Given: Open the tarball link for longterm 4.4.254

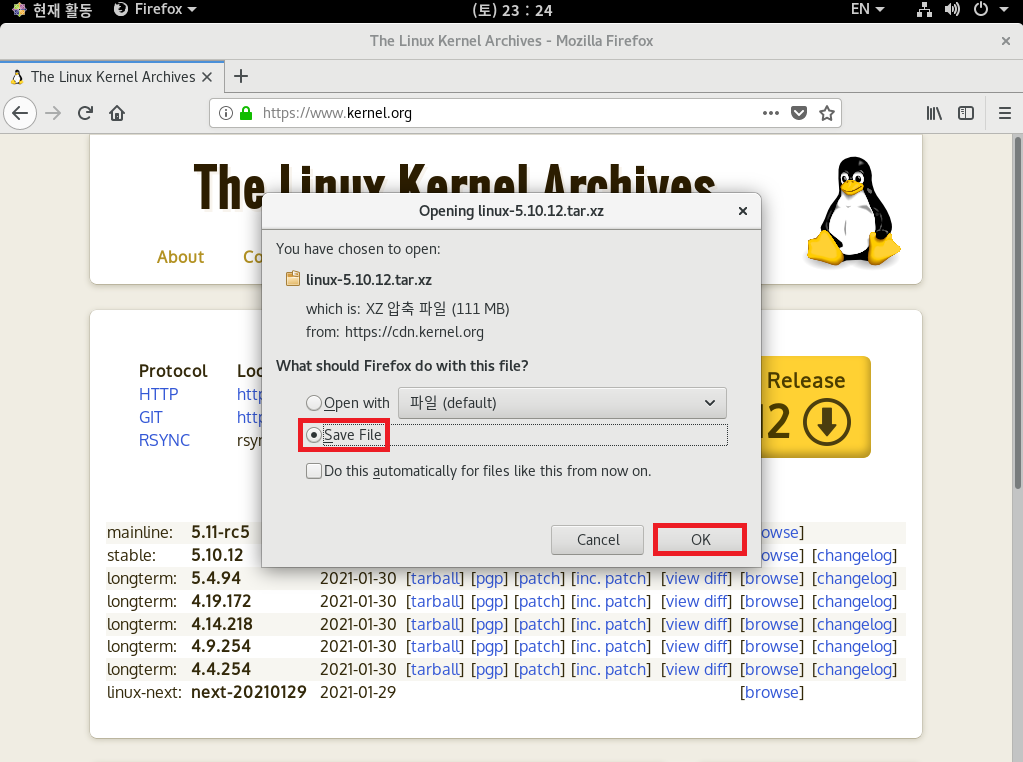Looking at the screenshot, I should pyautogui.click(x=435, y=669).
